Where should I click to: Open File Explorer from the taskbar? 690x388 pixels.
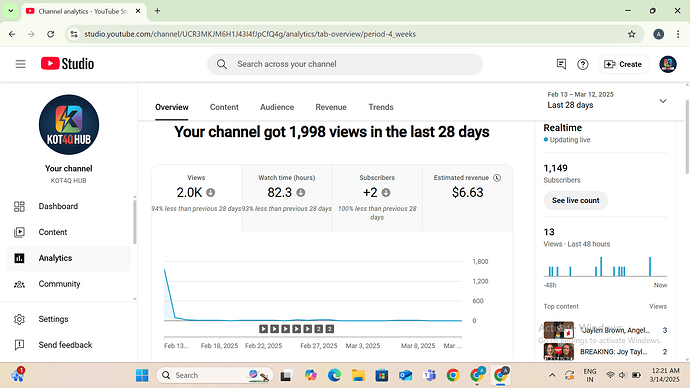click(x=358, y=375)
